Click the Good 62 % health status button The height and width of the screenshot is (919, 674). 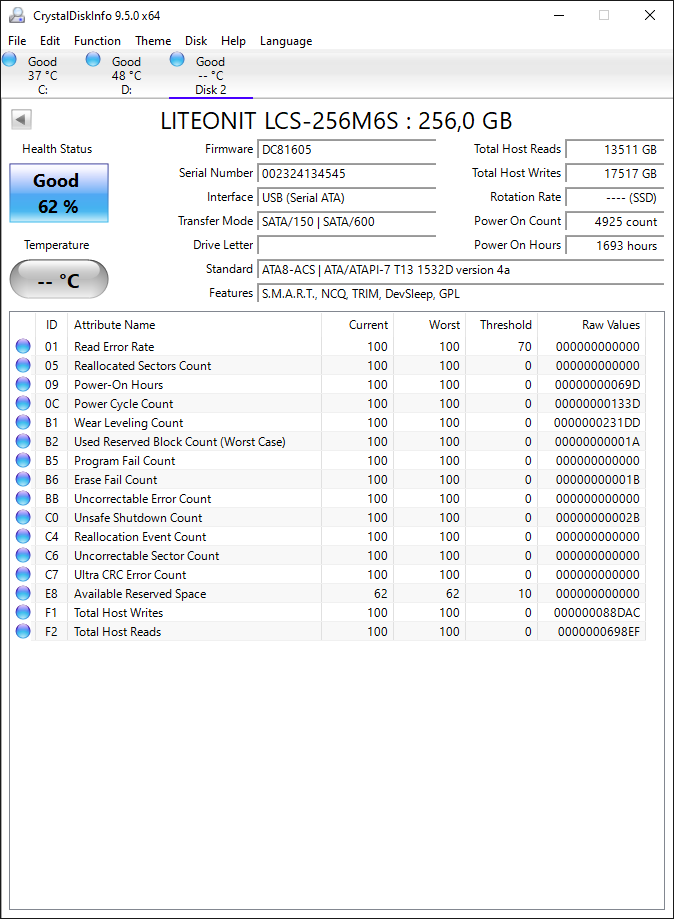click(59, 193)
